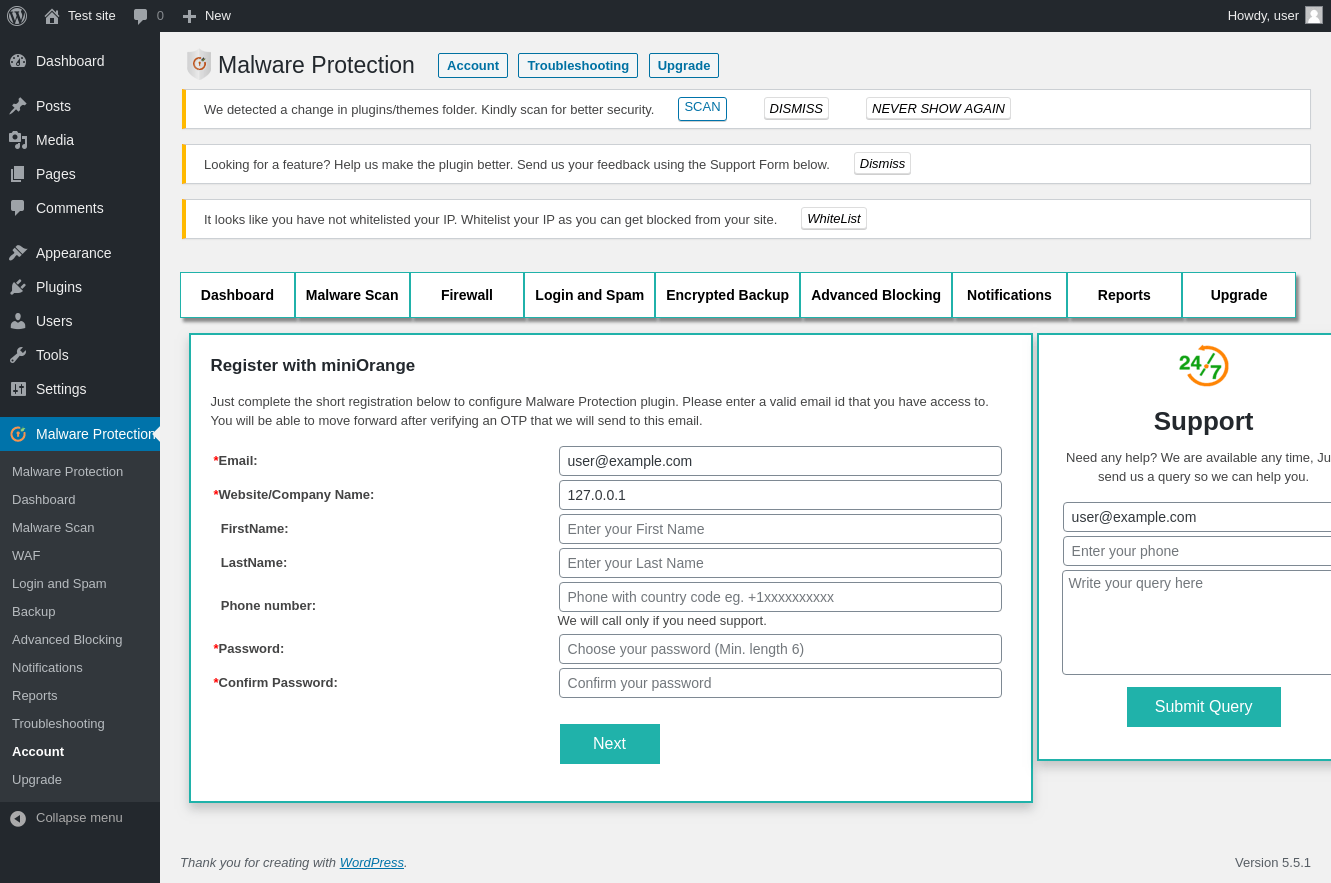Click the Password input field

pos(780,649)
